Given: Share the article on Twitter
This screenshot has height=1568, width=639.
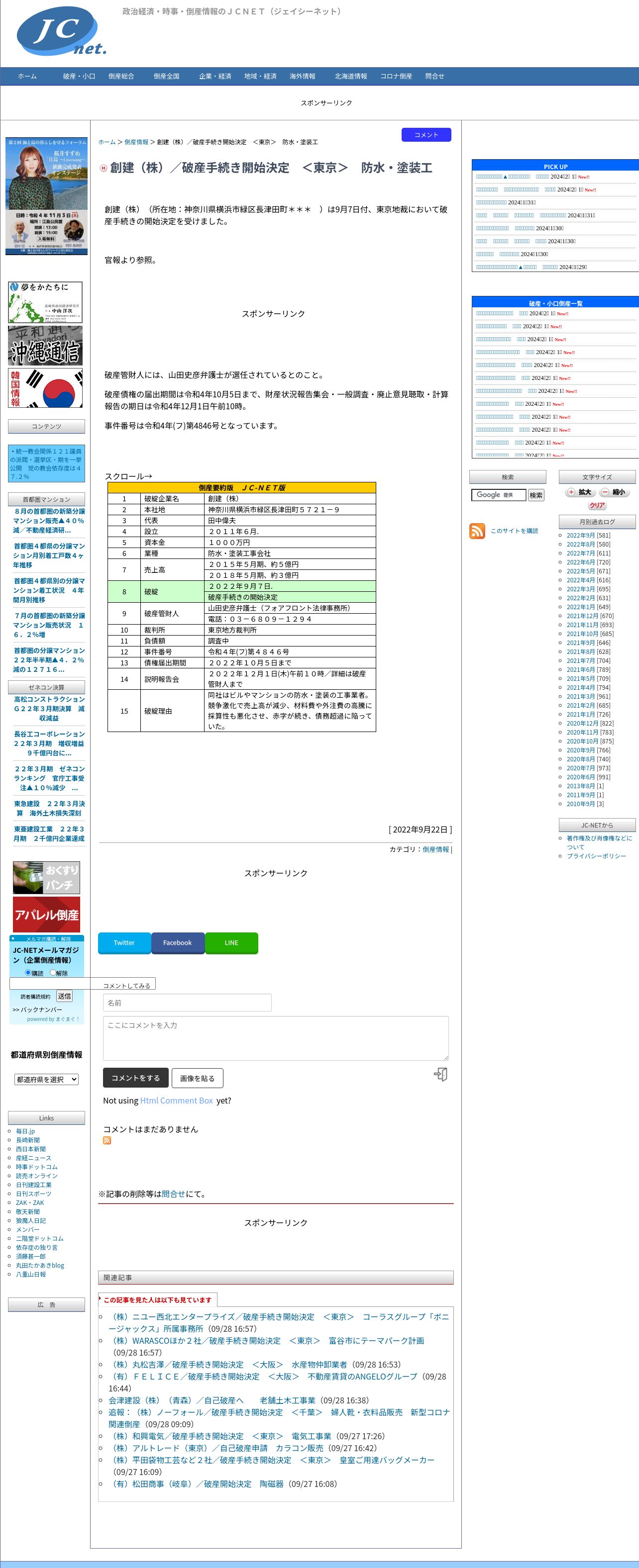Looking at the screenshot, I should click(124, 943).
